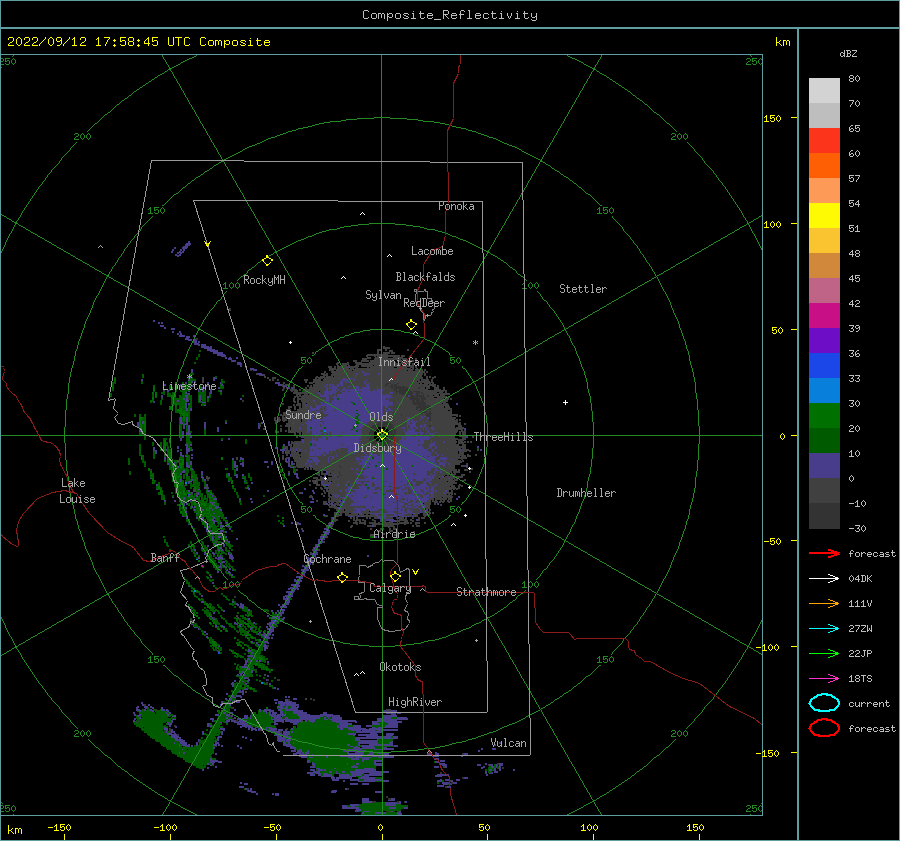Screen dimensions: 900x841
Task: Click the white 04DK arrow legend icon
Action: [824, 579]
